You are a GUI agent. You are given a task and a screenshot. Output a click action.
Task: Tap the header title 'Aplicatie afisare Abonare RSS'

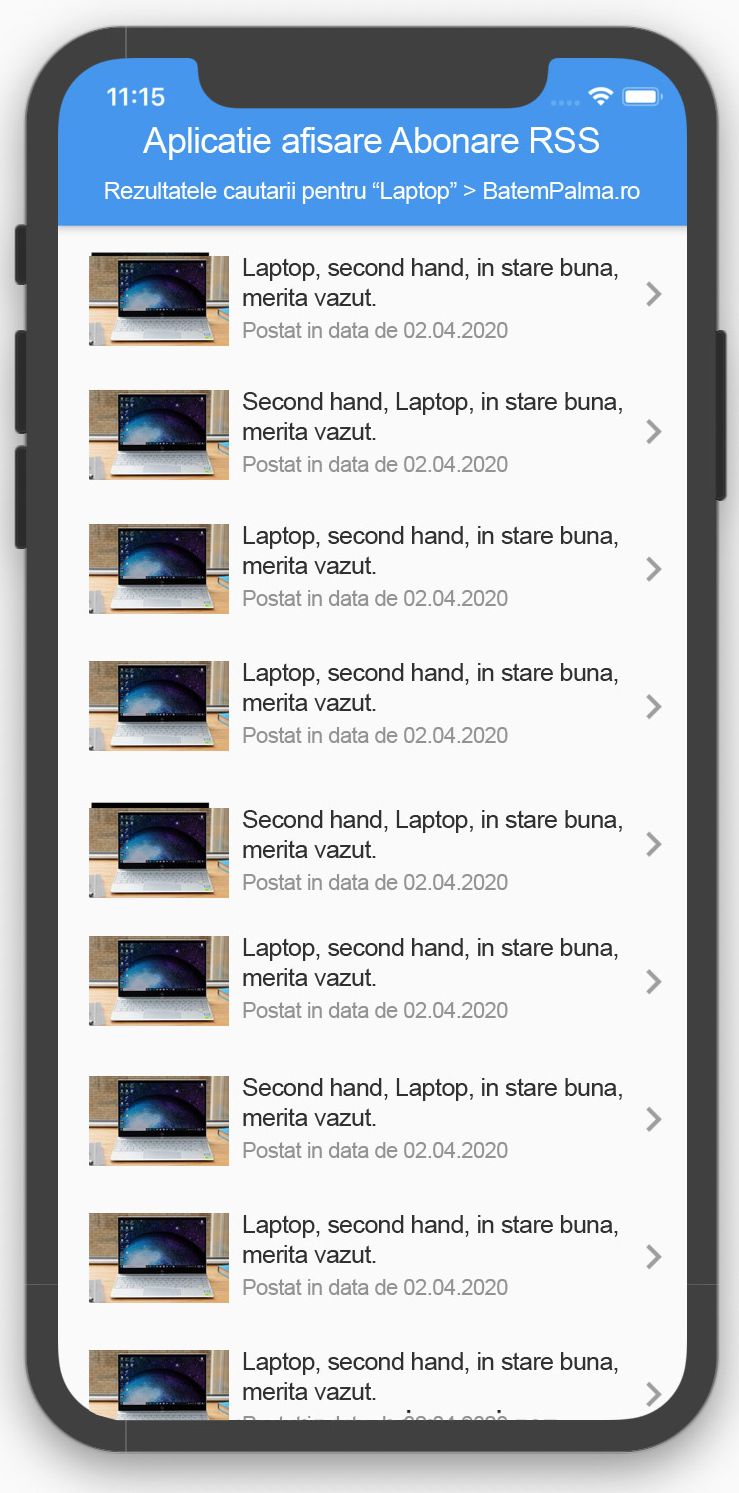pos(371,141)
